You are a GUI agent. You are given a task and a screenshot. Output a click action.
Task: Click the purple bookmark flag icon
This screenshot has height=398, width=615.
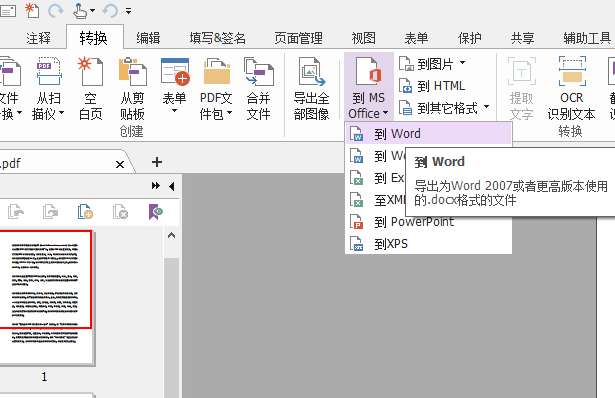[x=155, y=212]
